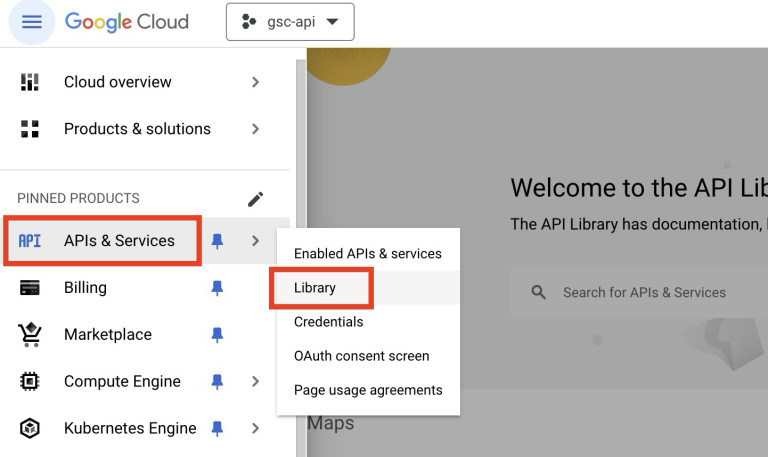Open Cloud overview
The width and height of the screenshot is (768, 457).
click(118, 82)
